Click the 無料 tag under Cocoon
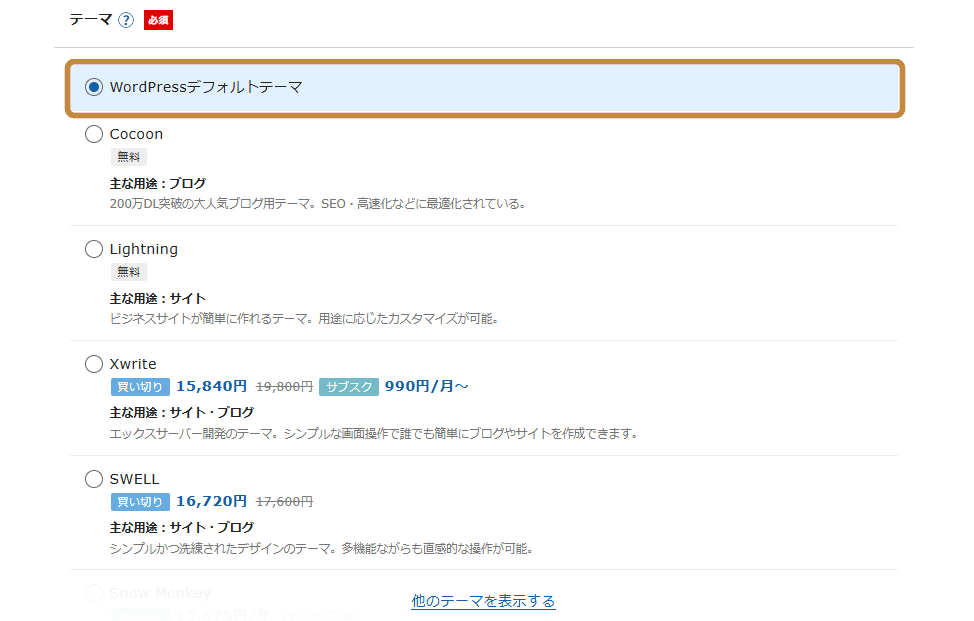Image resolution: width=974 pixels, height=621 pixels. (129, 157)
